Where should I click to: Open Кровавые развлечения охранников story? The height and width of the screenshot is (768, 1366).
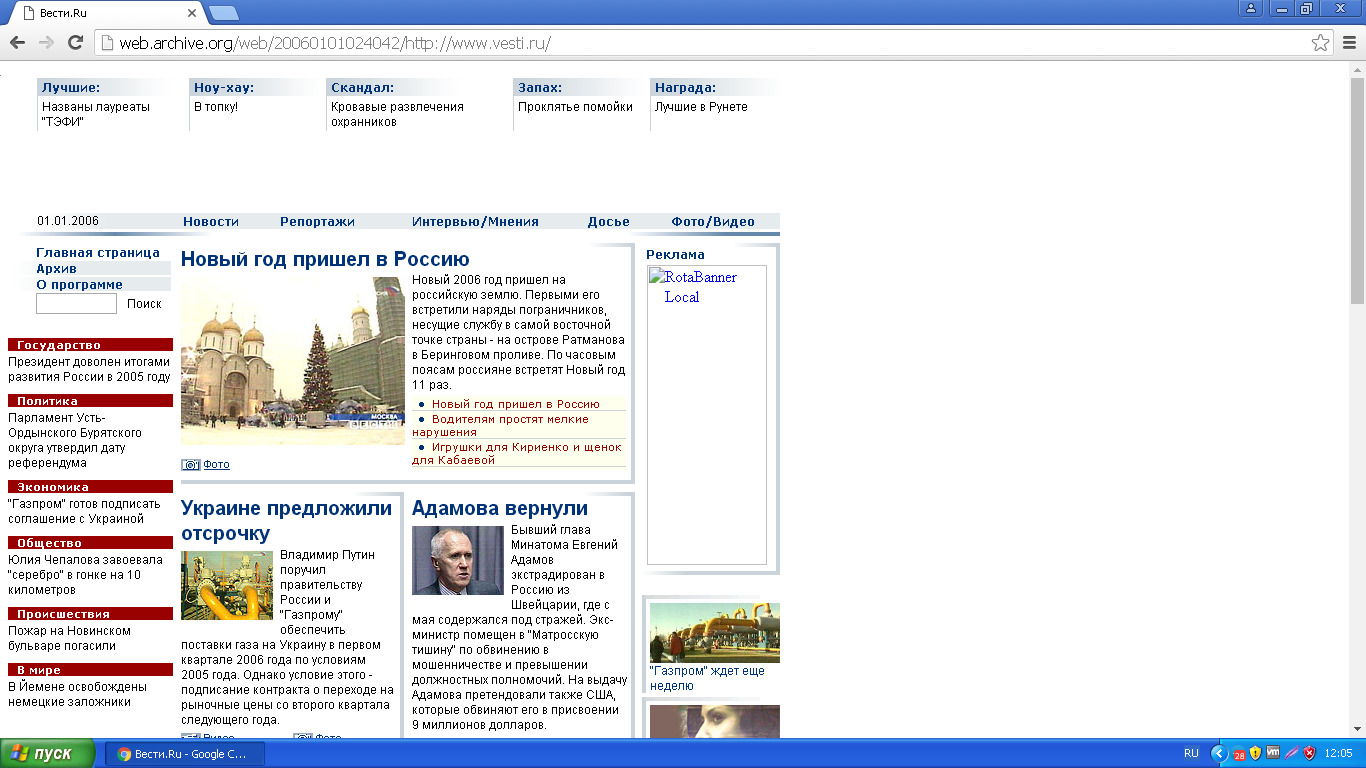(x=398, y=114)
